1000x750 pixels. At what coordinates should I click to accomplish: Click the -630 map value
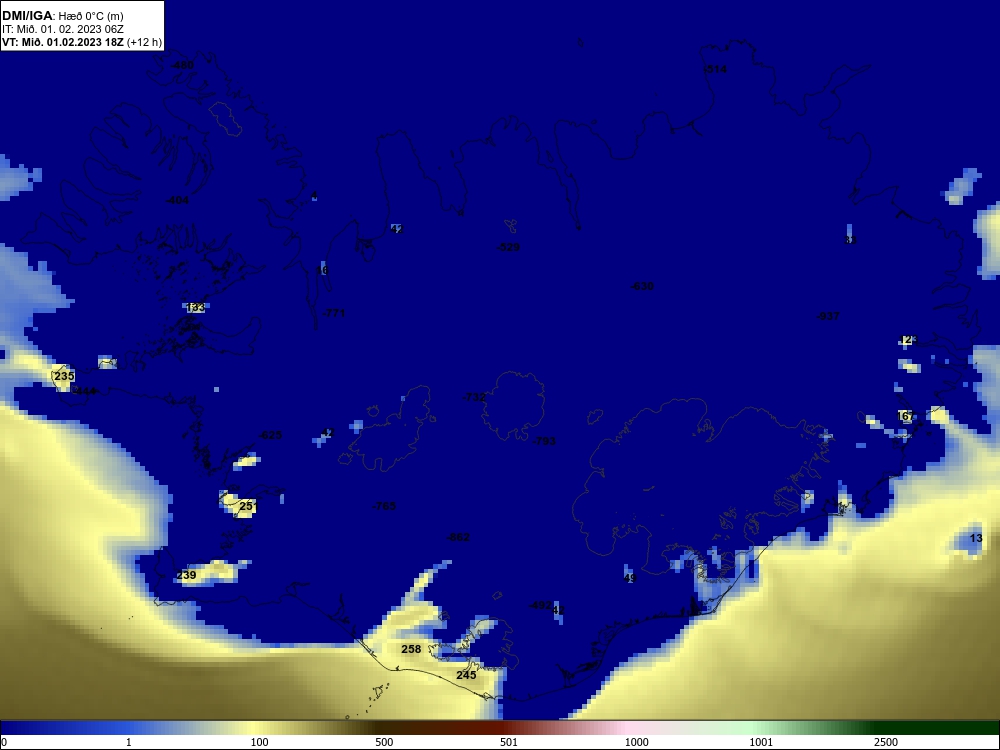pos(642,286)
